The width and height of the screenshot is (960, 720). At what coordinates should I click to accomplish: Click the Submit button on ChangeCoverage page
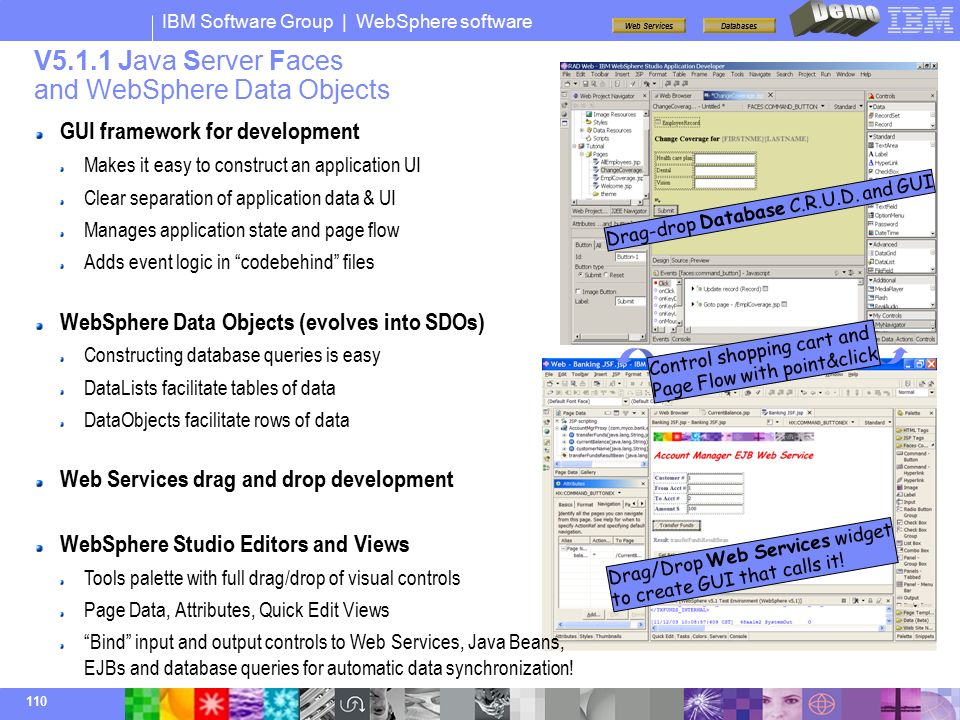tap(666, 211)
